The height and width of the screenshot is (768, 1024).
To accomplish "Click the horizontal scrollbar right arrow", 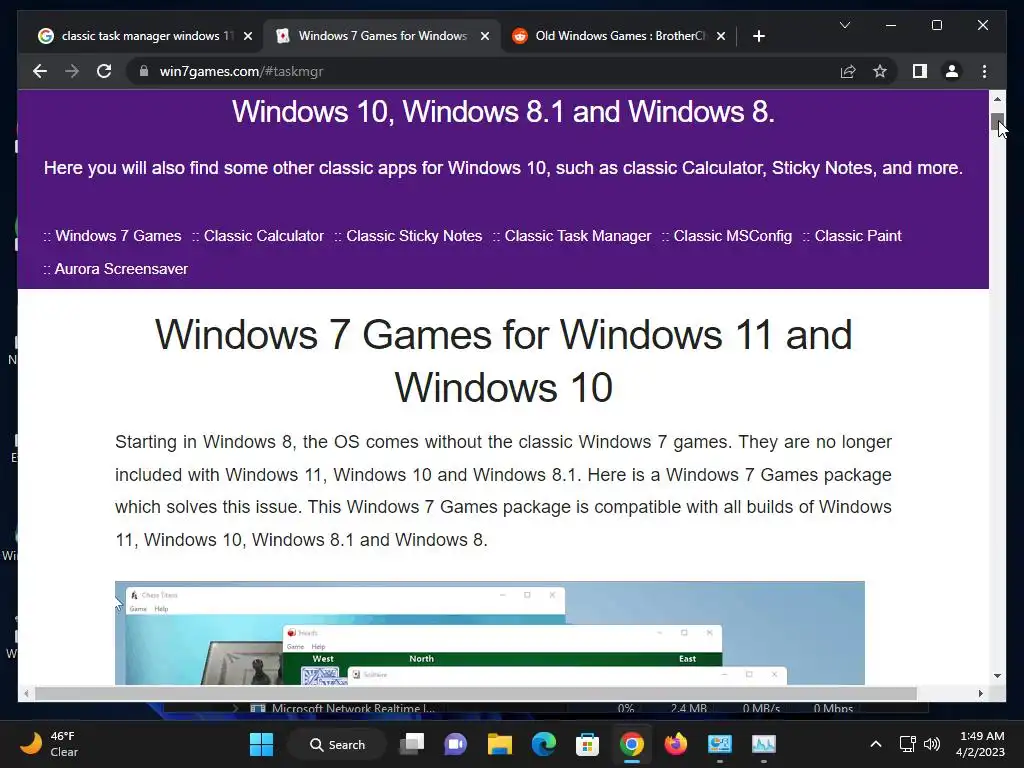I will (x=980, y=694).
